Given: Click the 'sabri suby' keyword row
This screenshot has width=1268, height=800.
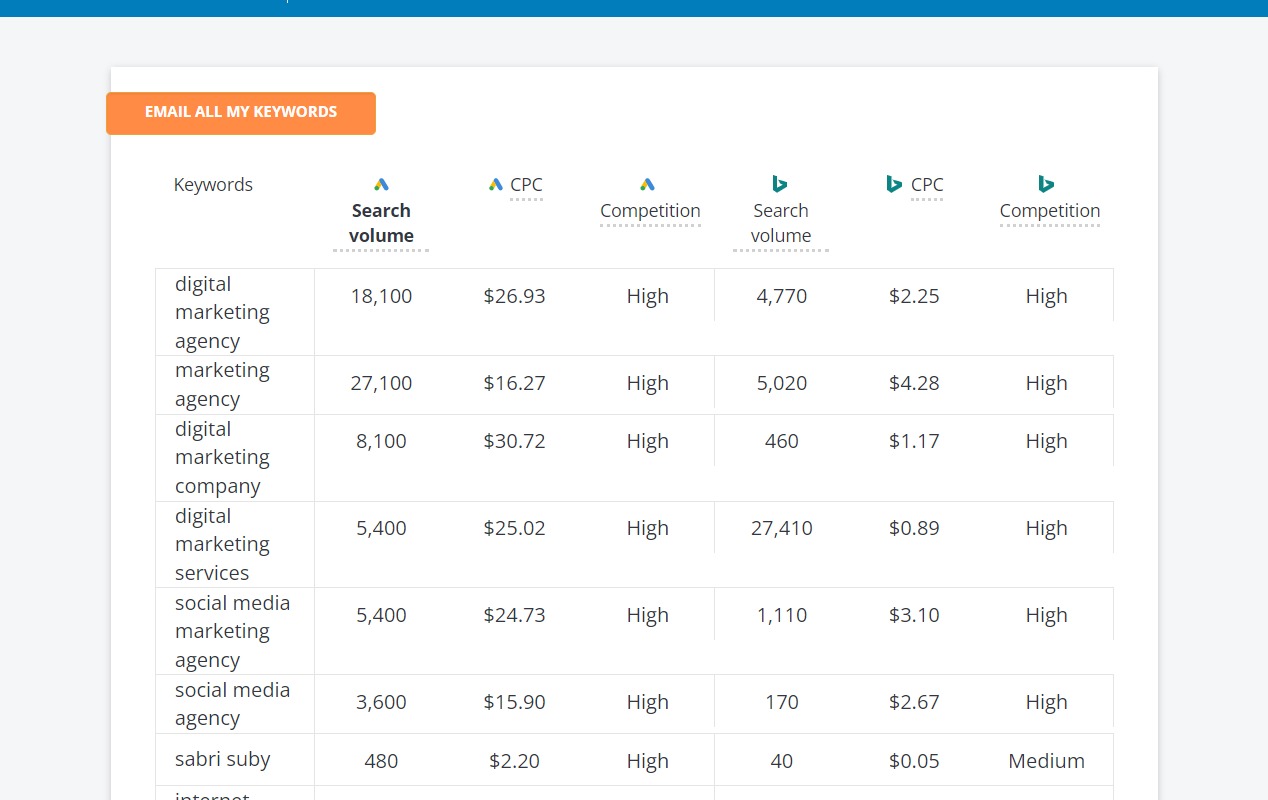Looking at the screenshot, I should [x=222, y=759].
